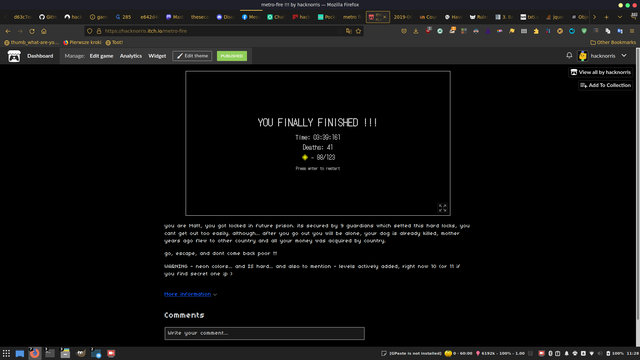Viewport: 640px width, 360px height.
Task: Go to browser home page icon
Action: tap(44, 31)
